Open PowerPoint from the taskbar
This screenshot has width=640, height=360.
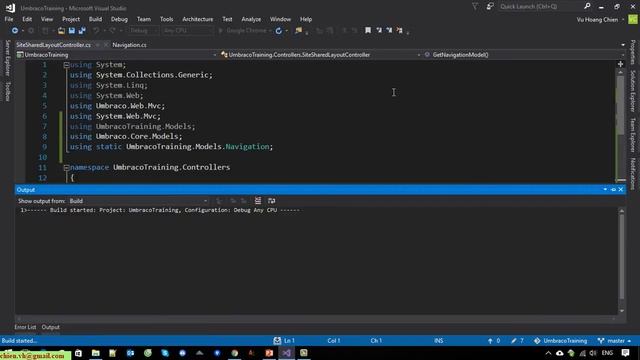coord(269,353)
